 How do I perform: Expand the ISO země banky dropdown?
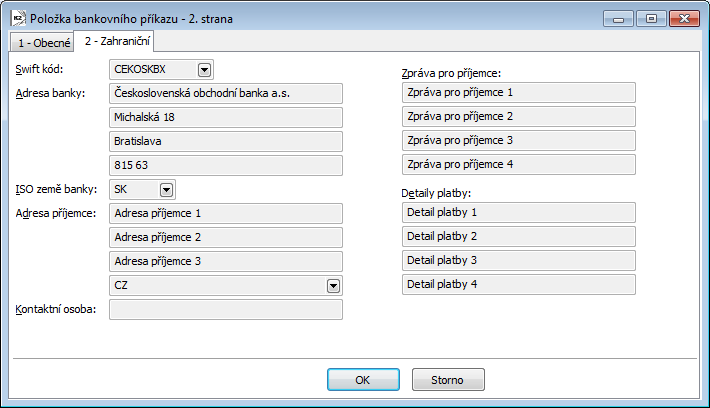click(x=167, y=190)
